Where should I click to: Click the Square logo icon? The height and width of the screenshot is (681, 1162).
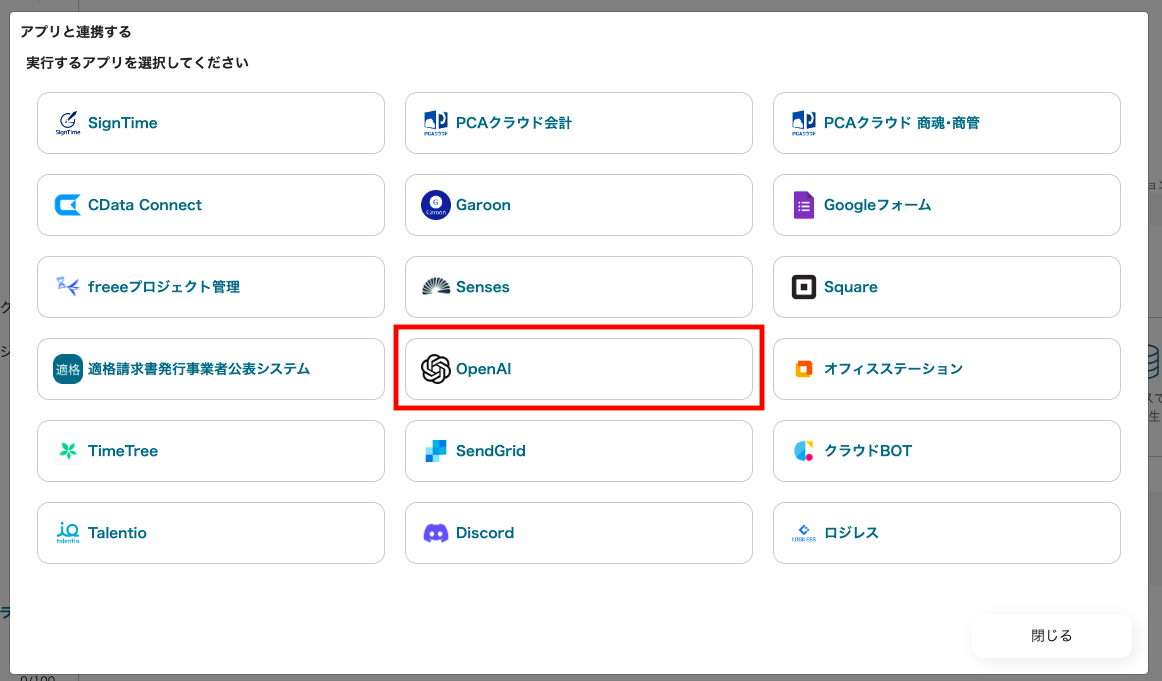[x=804, y=287]
